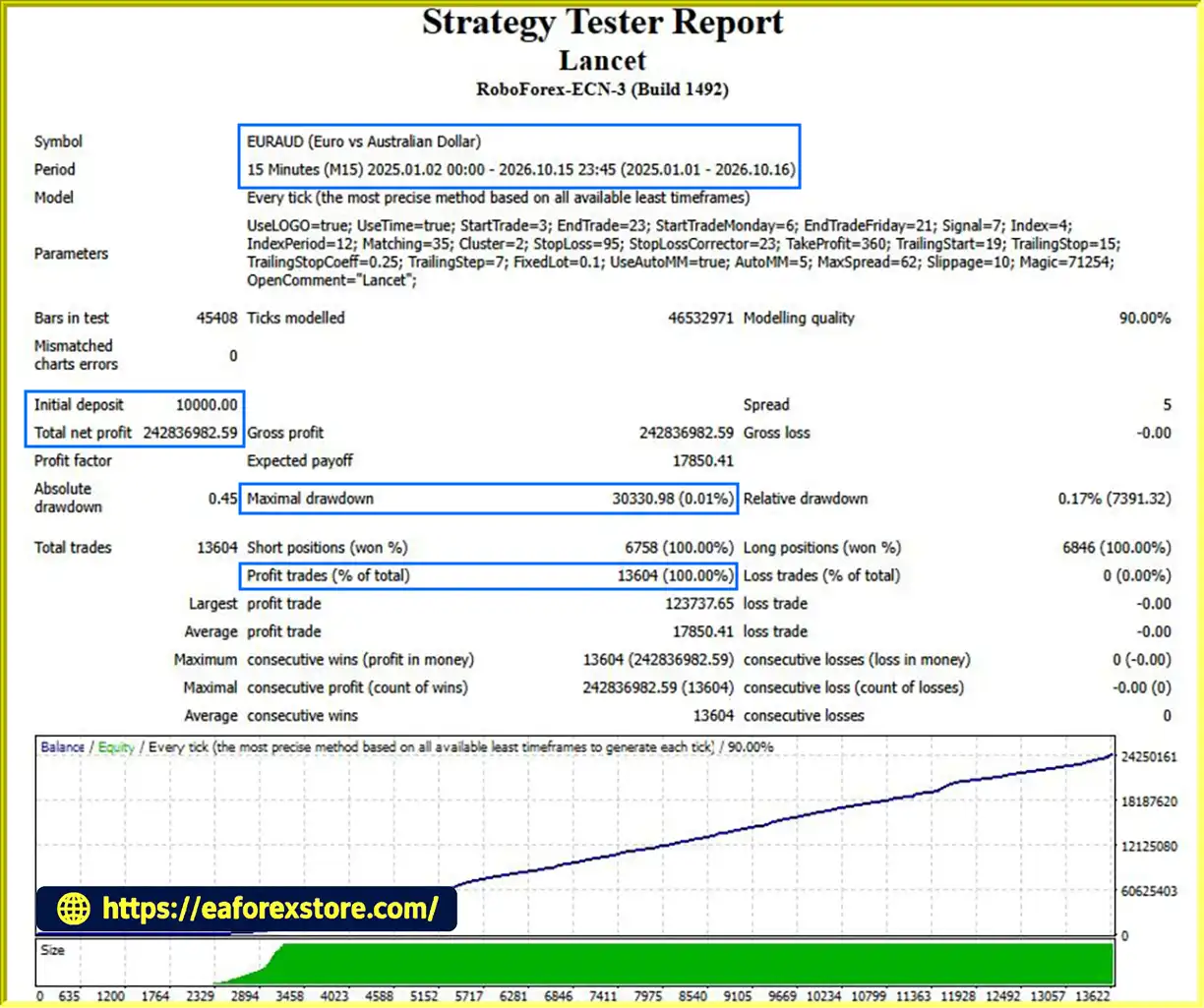Select the Initial deposit value "10000.00"
Image resolution: width=1204 pixels, height=1008 pixels.
(207, 404)
